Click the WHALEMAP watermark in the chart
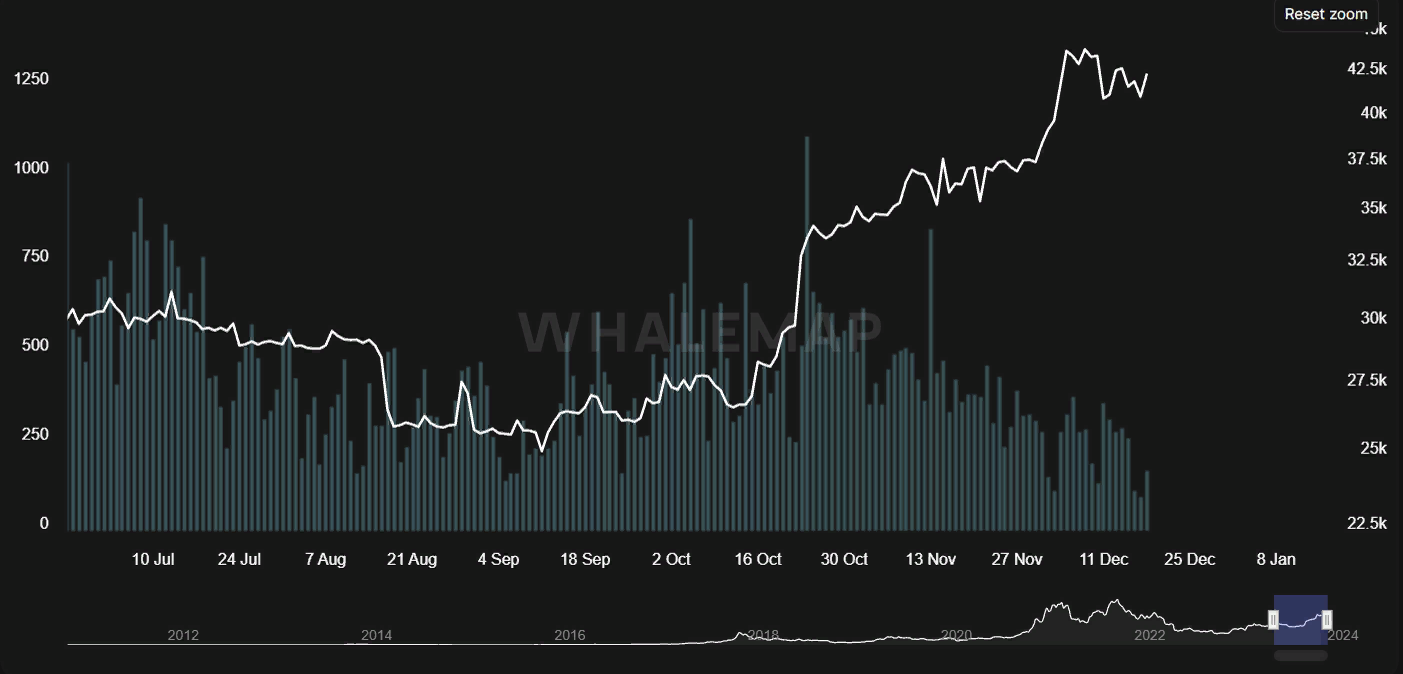 [x=700, y=332]
